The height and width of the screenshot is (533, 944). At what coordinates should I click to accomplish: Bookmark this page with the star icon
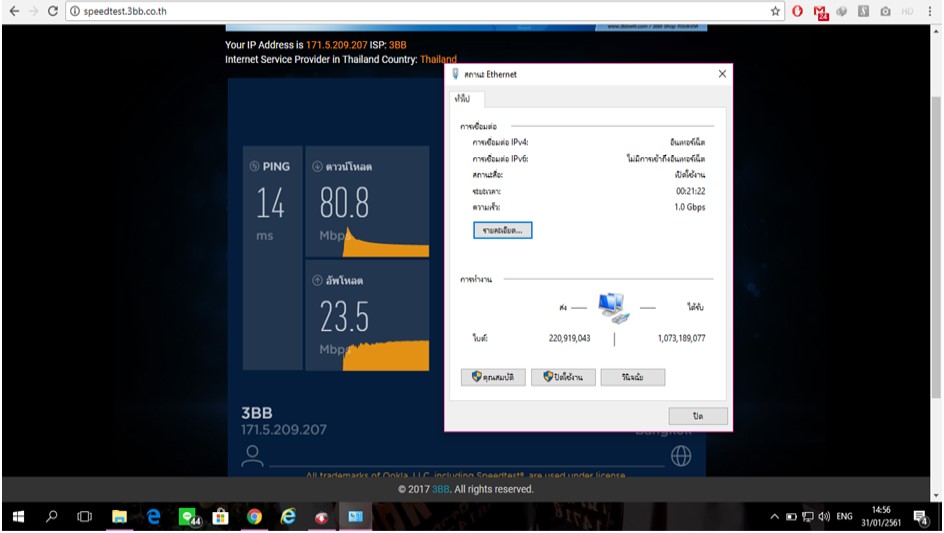tap(775, 11)
